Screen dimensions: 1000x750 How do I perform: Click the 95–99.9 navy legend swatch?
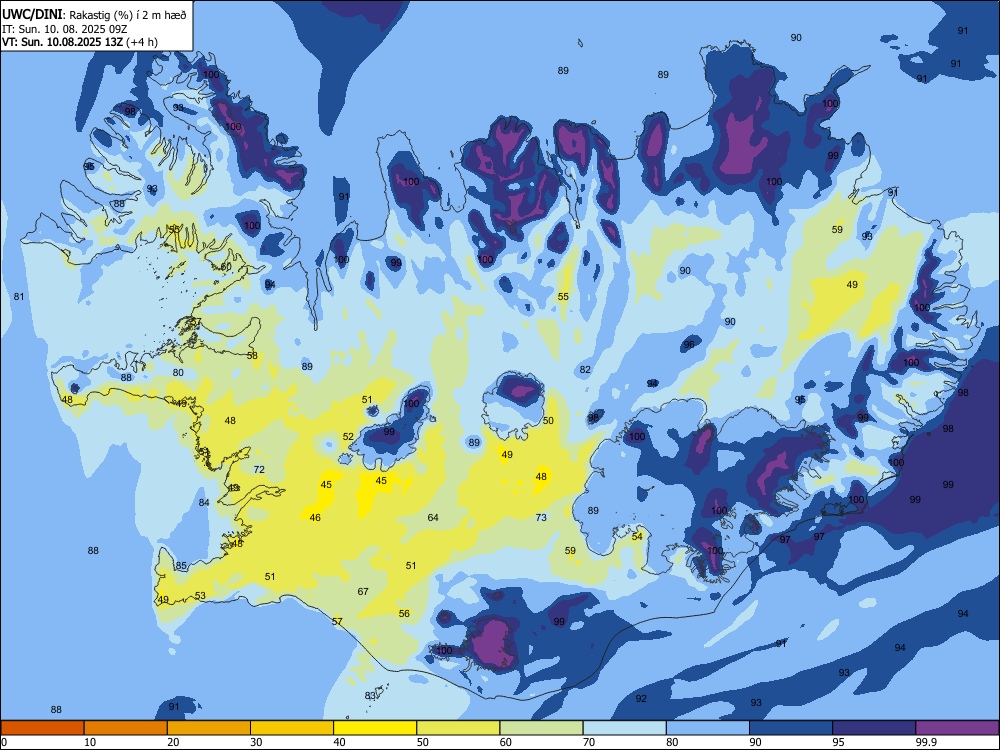[874, 728]
